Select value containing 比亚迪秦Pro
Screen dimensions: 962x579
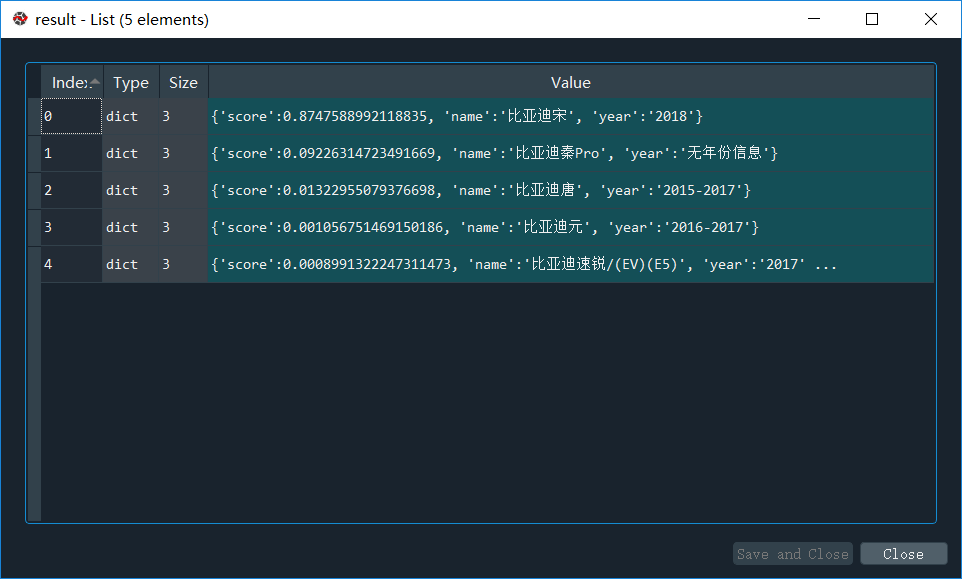[571, 153]
